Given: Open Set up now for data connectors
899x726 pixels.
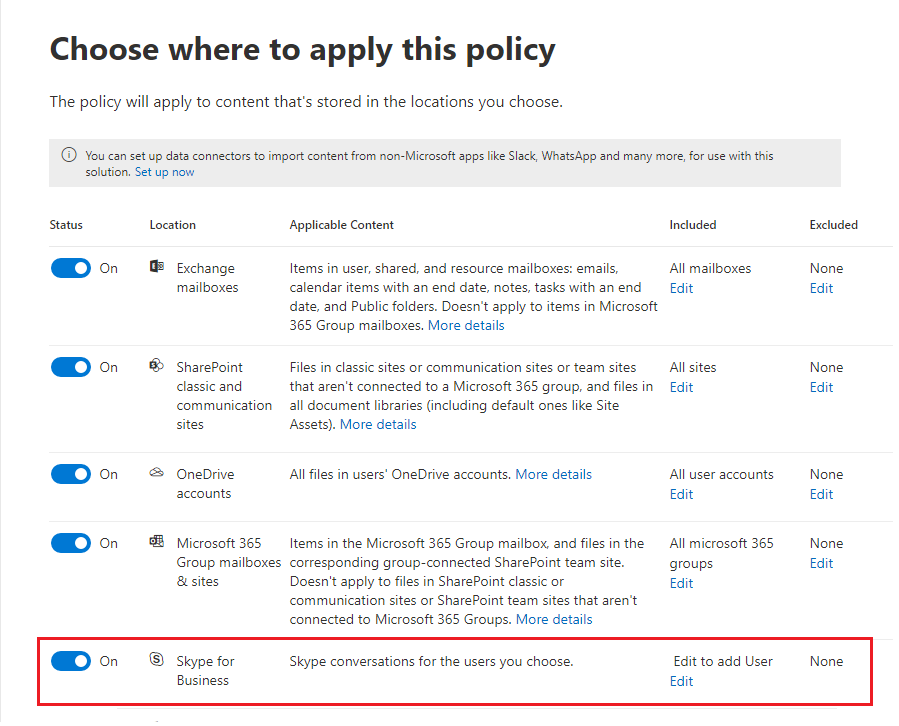Looking at the screenshot, I should pyautogui.click(x=164, y=171).
